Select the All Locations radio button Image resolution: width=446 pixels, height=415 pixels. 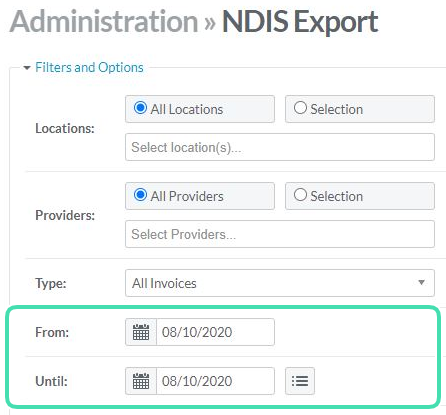pyautogui.click(x=140, y=108)
